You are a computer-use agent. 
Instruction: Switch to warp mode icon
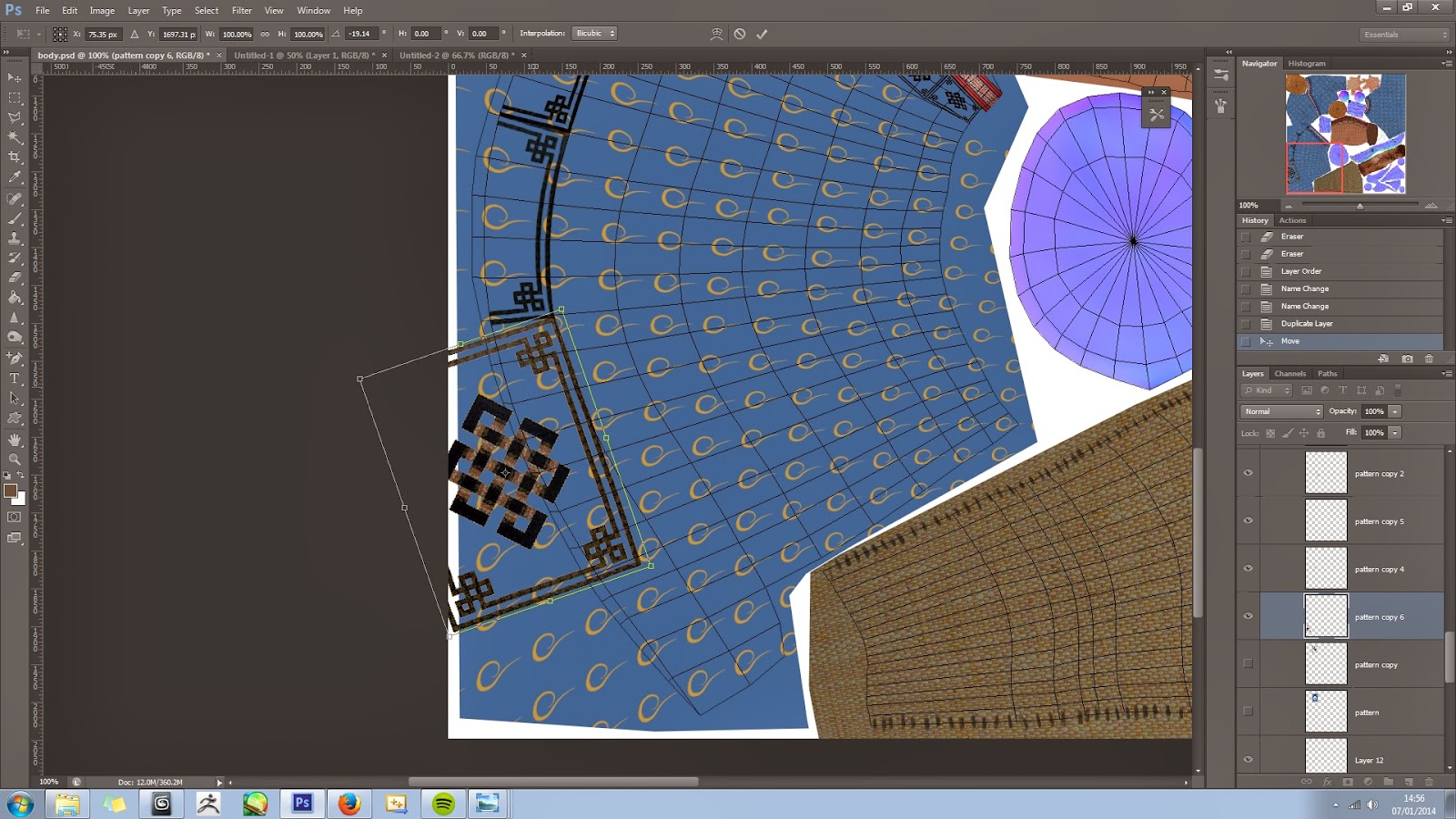click(x=716, y=34)
